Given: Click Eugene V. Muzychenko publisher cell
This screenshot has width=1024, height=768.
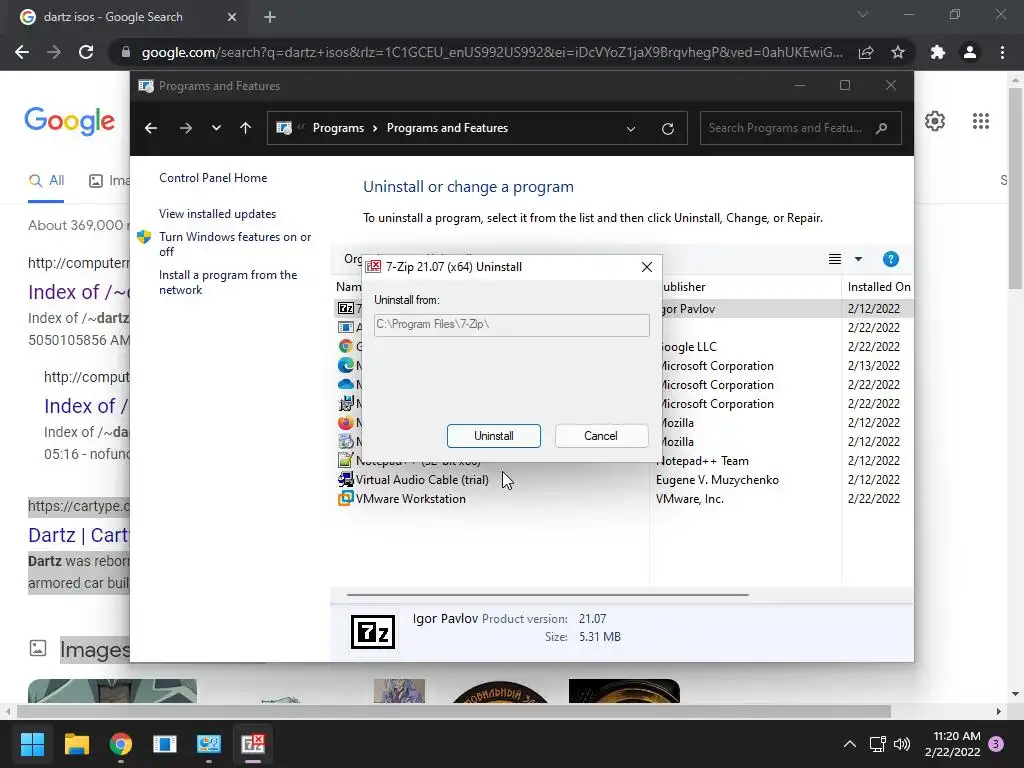Looking at the screenshot, I should pyautogui.click(x=717, y=480).
